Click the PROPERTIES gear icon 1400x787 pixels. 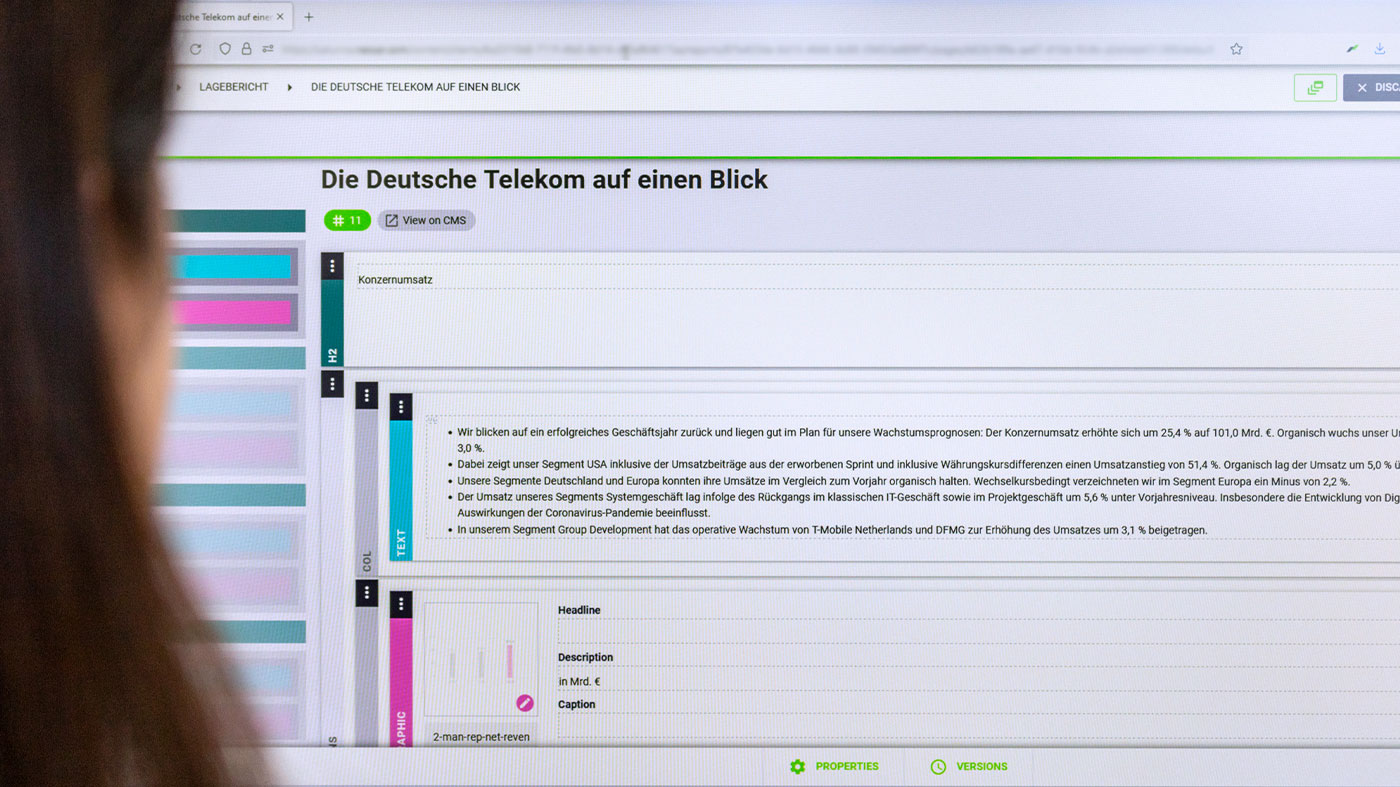[x=797, y=767]
